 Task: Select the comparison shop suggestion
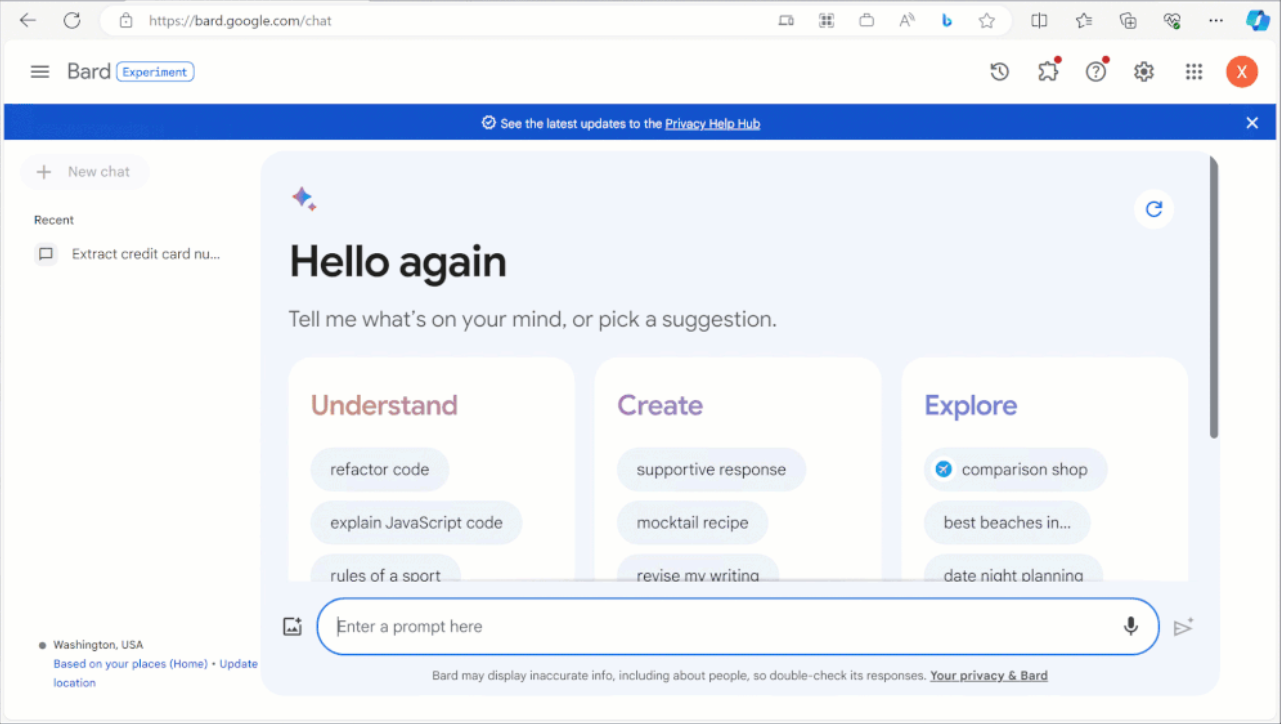pos(1015,469)
